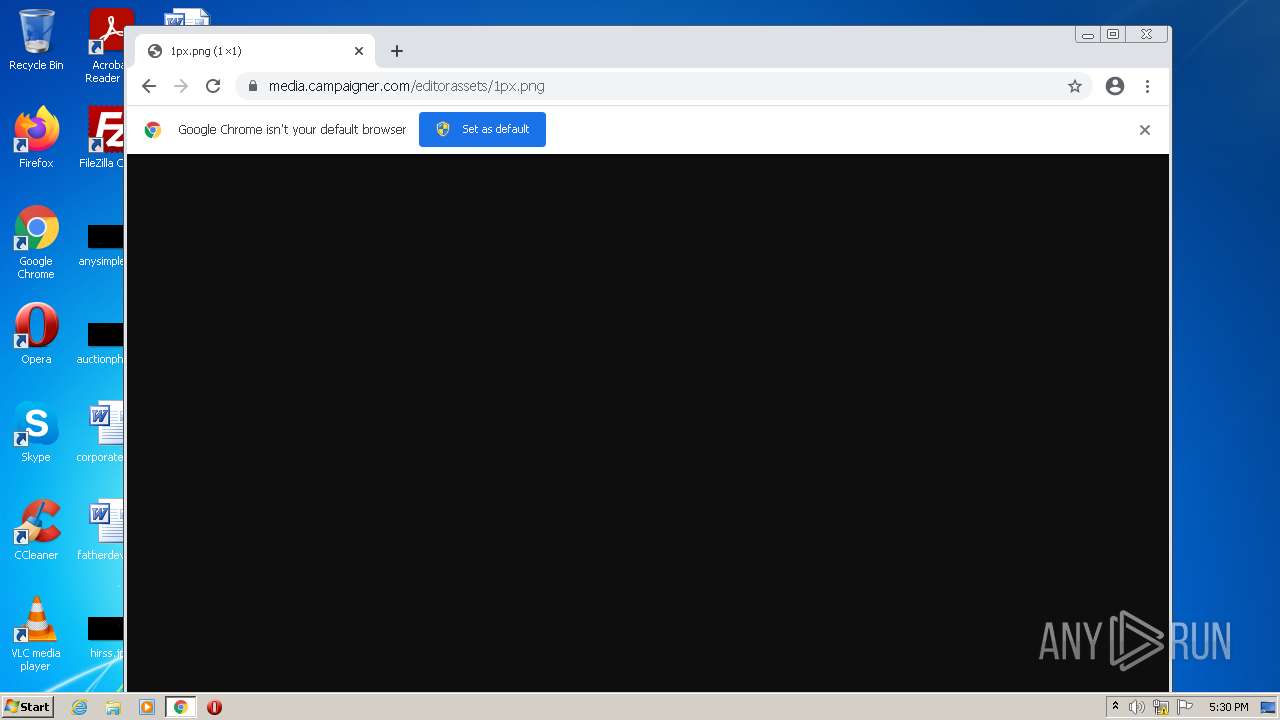This screenshot has height=720, width=1280.
Task: Minimize the Chrome window
Action: pyautogui.click(x=1087, y=34)
